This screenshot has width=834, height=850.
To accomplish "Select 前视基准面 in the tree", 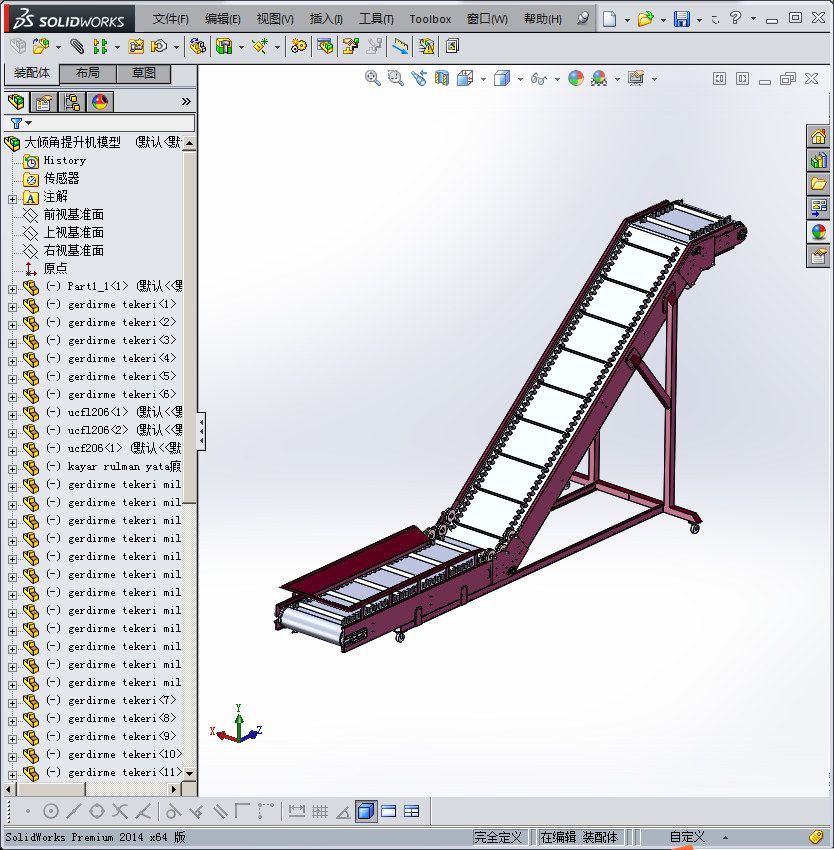I will (73, 215).
